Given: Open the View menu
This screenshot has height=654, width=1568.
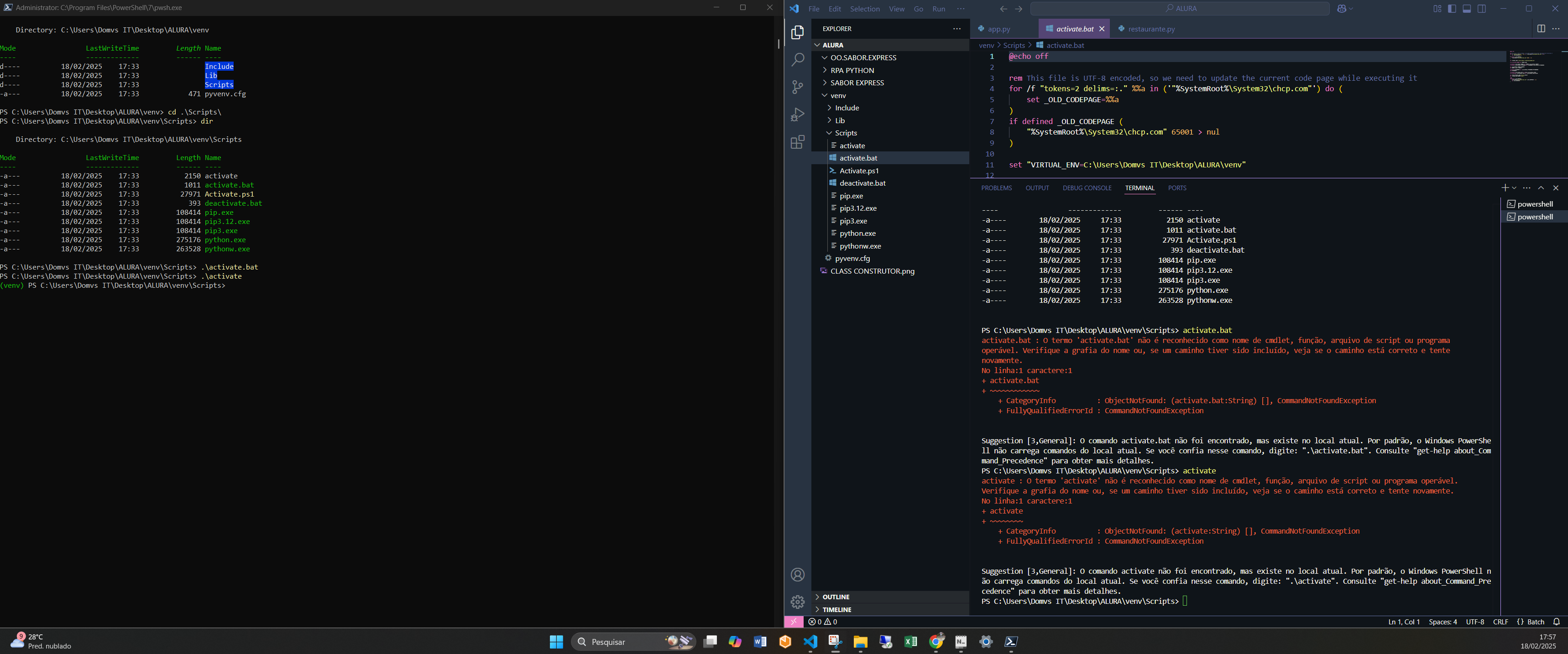Looking at the screenshot, I should pyautogui.click(x=897, y=9).
